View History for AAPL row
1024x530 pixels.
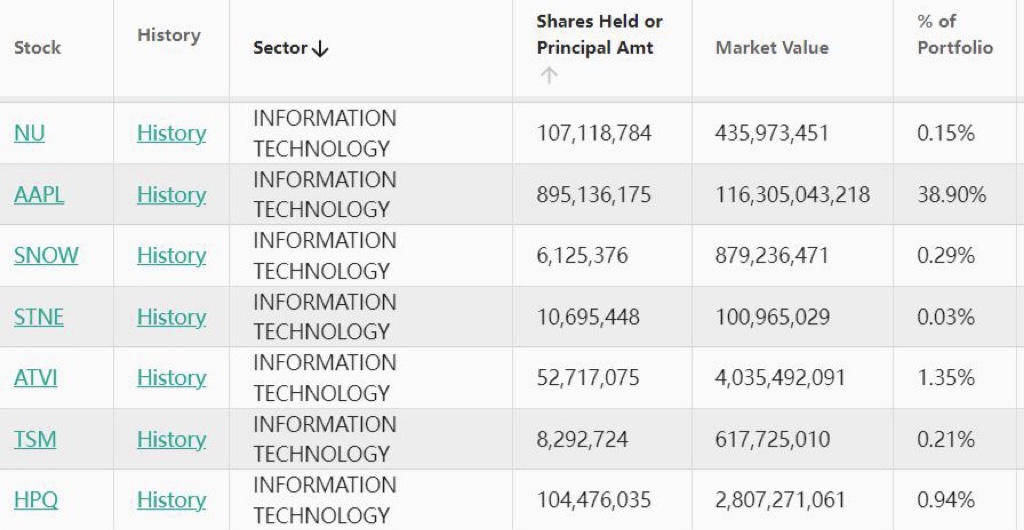171,194
